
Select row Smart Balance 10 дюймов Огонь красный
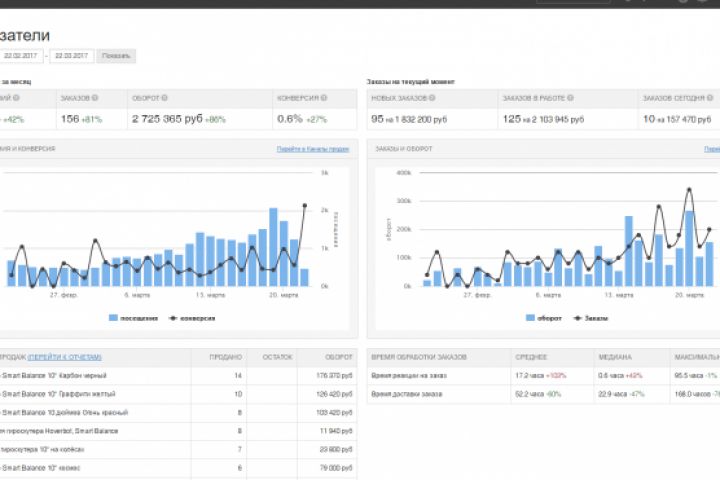coord(178,412)
